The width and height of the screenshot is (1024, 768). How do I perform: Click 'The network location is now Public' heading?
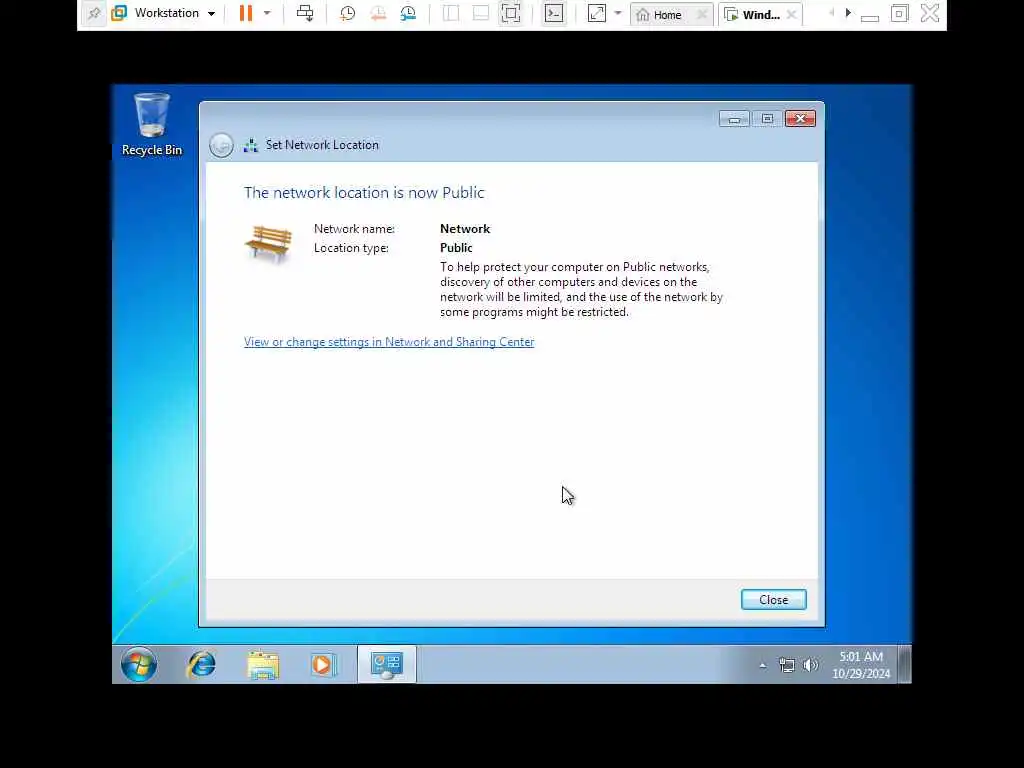pos(364,193)
